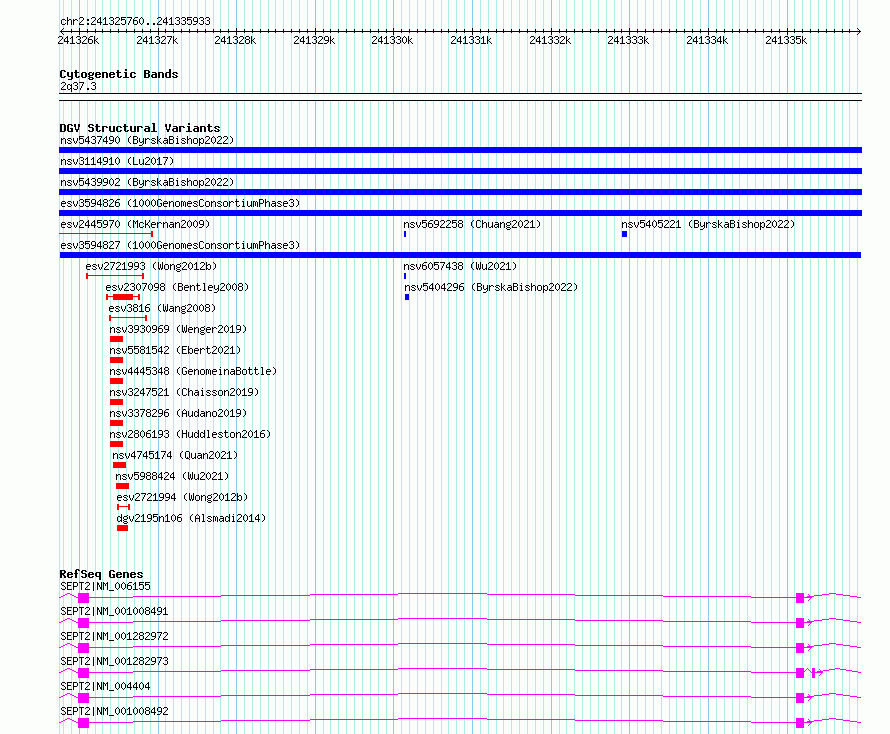Click the nsv5692258 (Chuang2021) variant label
The image size is (890, 734).
pyautogui.click(x=472, y=224)
